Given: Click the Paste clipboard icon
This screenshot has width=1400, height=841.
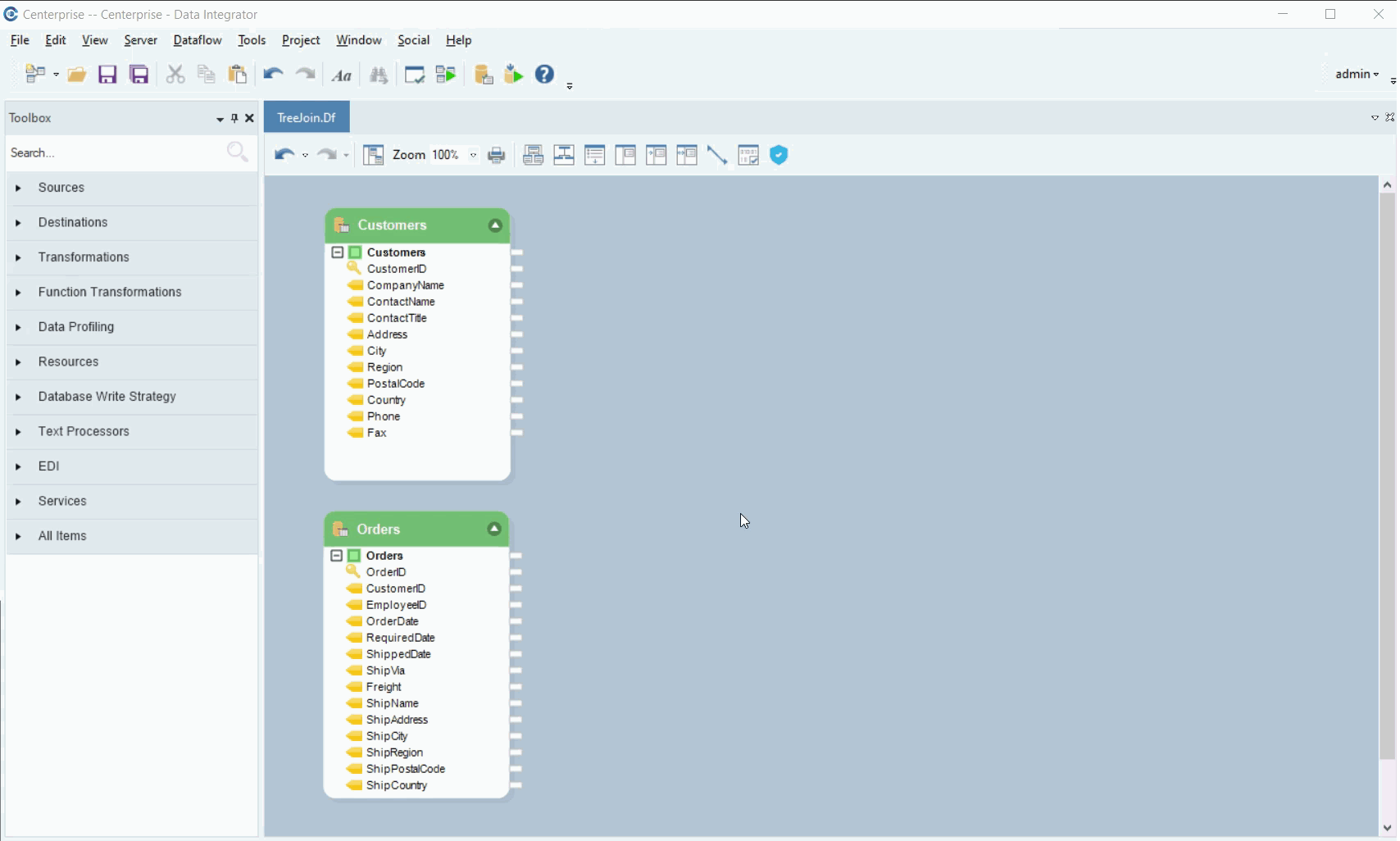Looking at the screenshot, I should [x=237, y=75].
